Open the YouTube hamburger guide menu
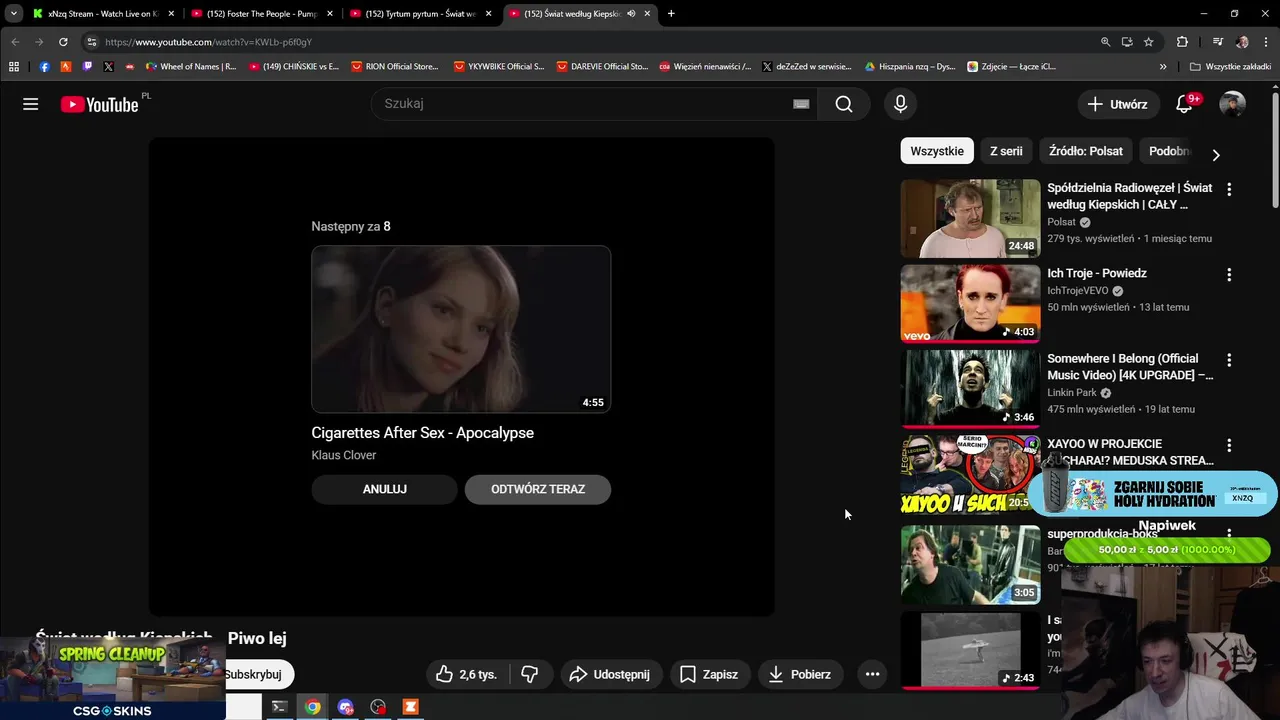Screen dimensions: 1280x720 pyautogui.click(x=31, y=104)
